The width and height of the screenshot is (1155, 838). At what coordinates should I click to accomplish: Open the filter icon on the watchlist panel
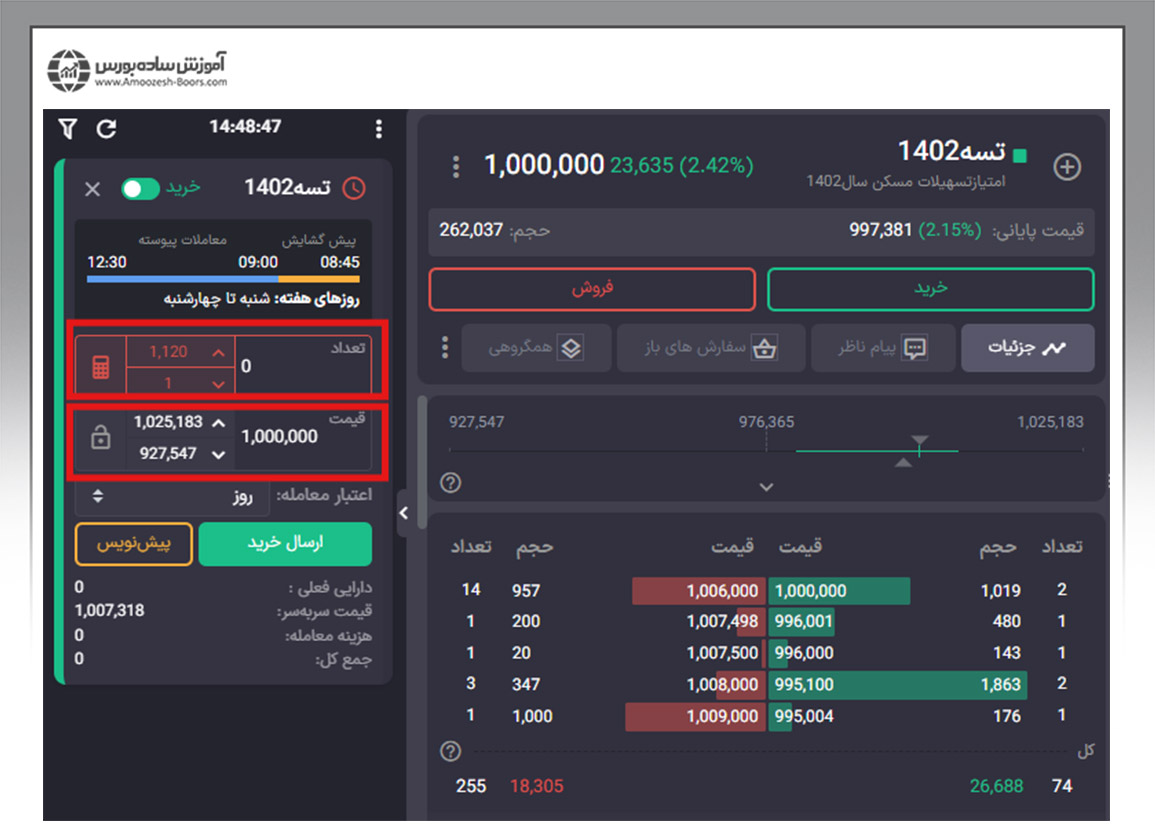point(66,128)
